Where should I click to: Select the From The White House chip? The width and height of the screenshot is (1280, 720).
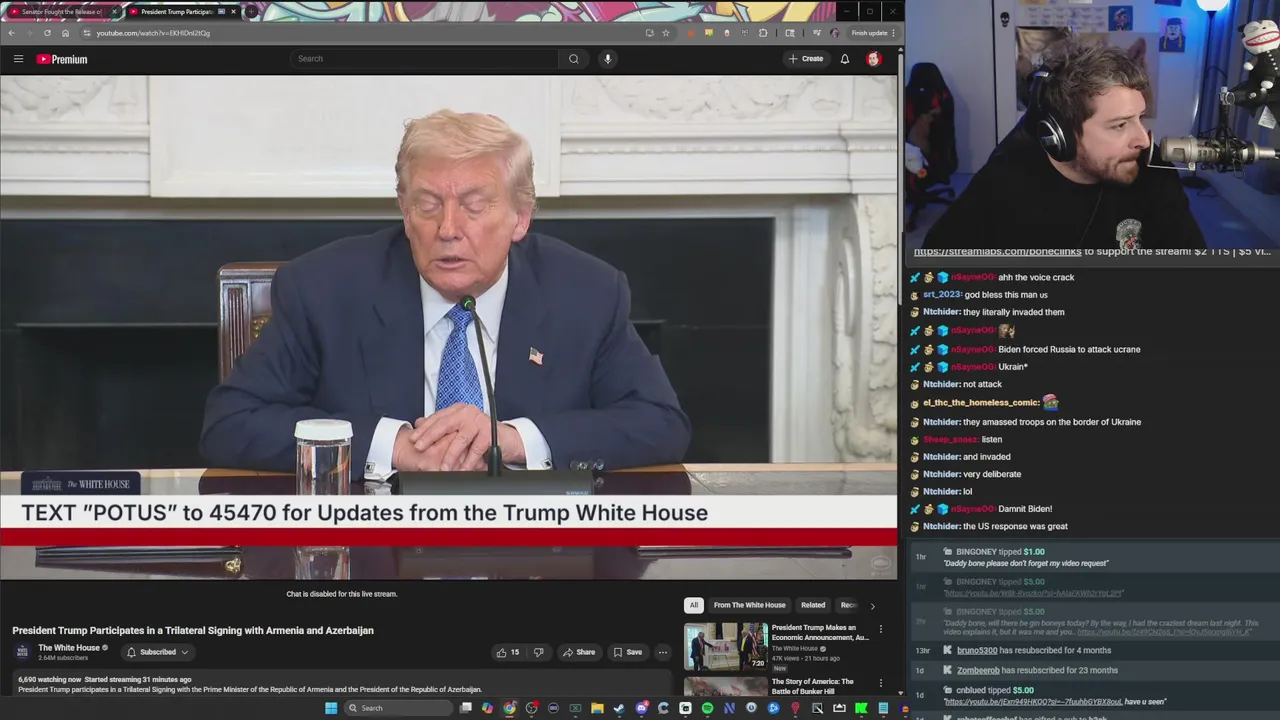749,605
